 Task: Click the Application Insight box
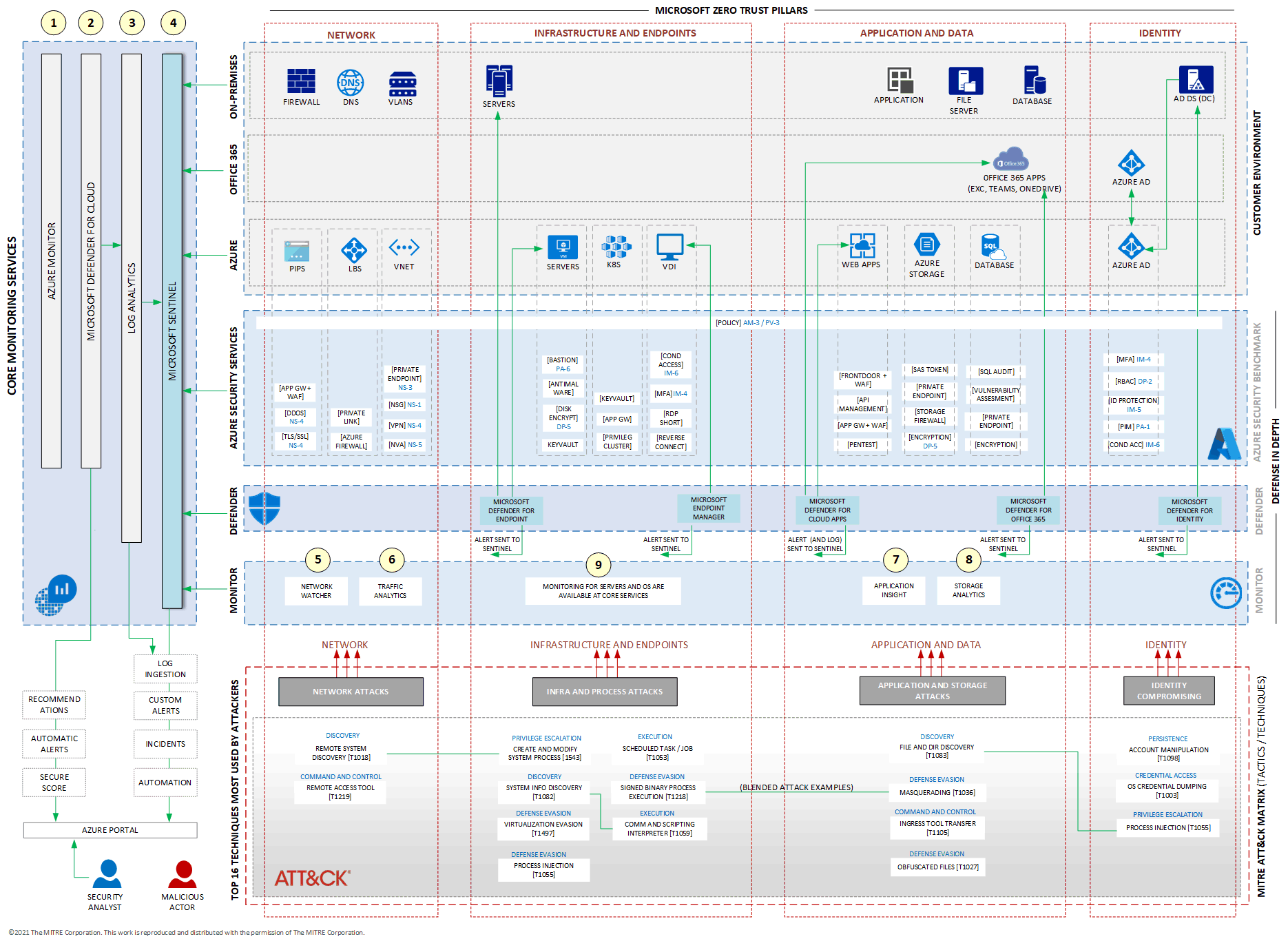(x=894, y=590)
